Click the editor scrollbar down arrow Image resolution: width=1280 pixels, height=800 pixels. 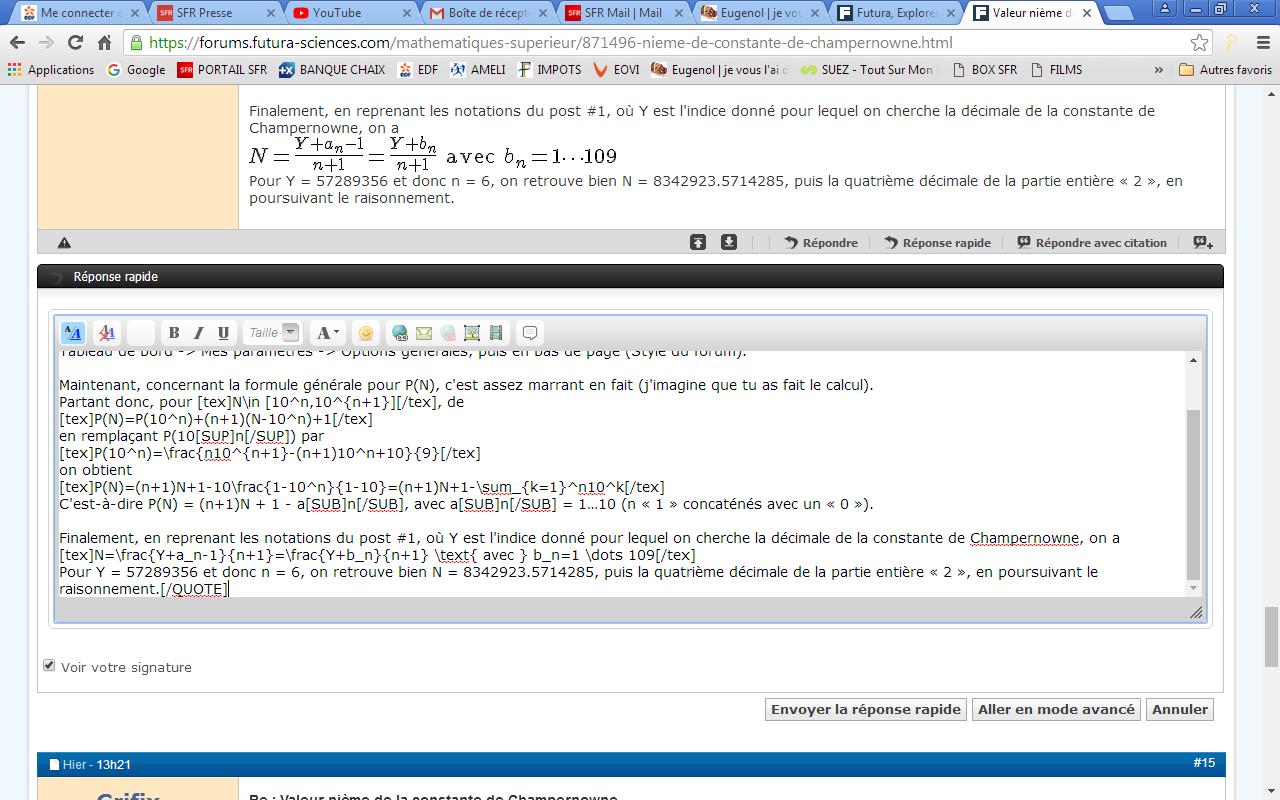pyautogui.click(x=1193, y=588)
